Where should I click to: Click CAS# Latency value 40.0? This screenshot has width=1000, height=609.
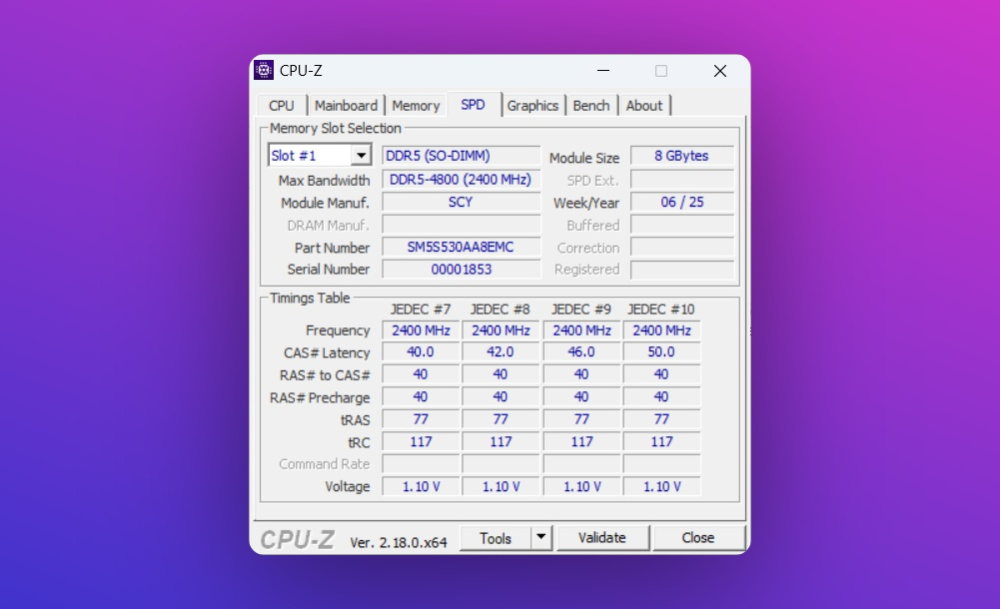[x=420, y=353]
